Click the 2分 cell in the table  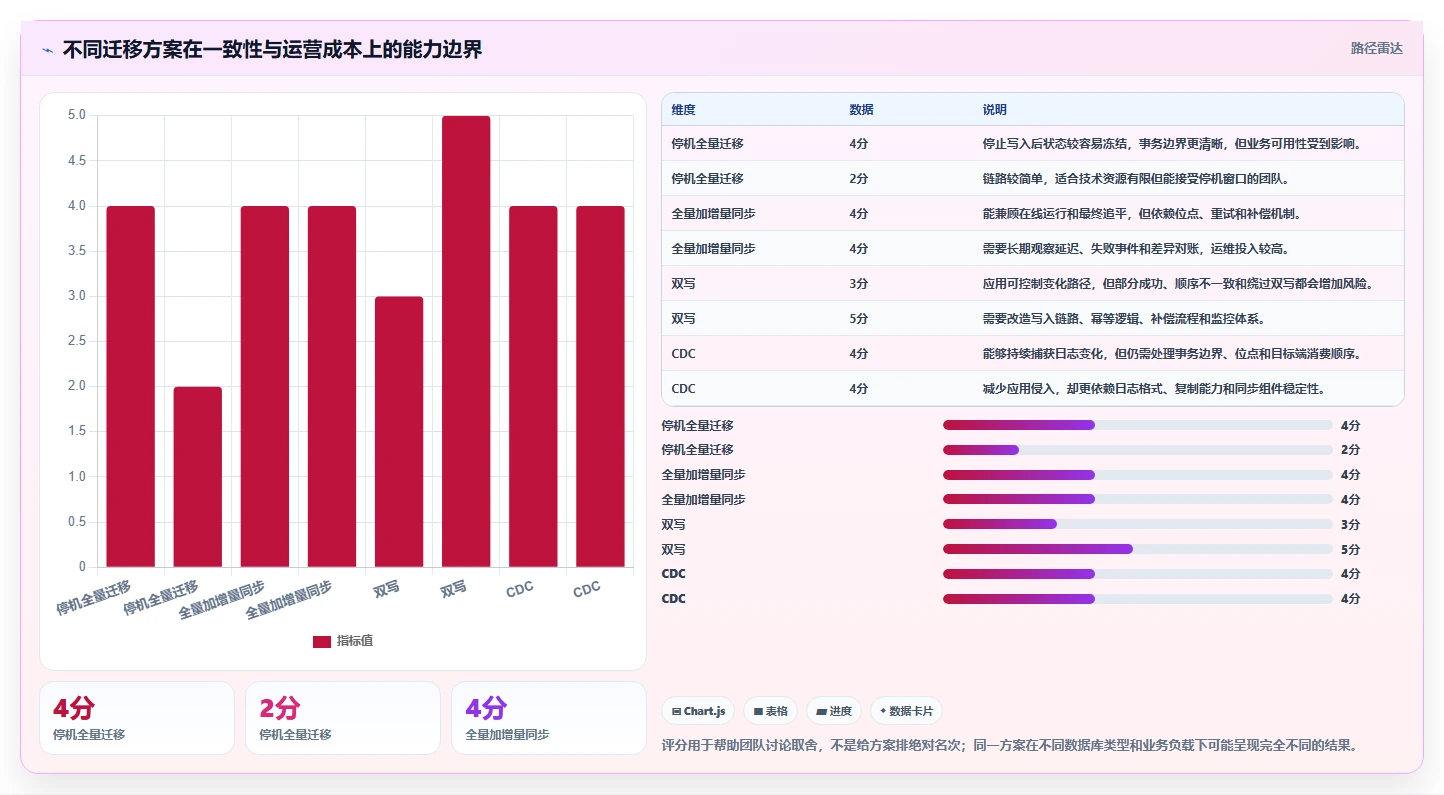[859, 179]
